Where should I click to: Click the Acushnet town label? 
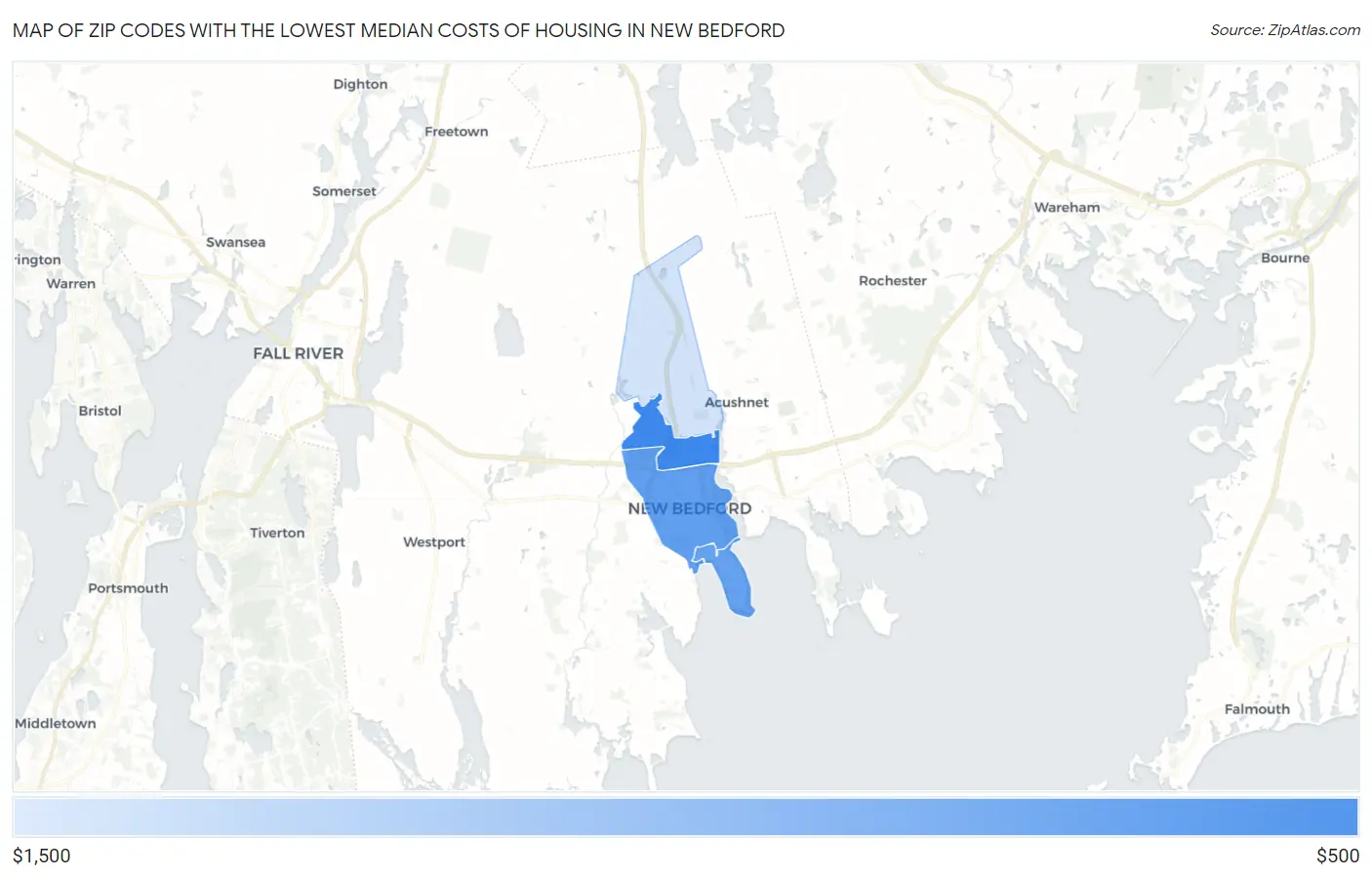coord(737,402)
